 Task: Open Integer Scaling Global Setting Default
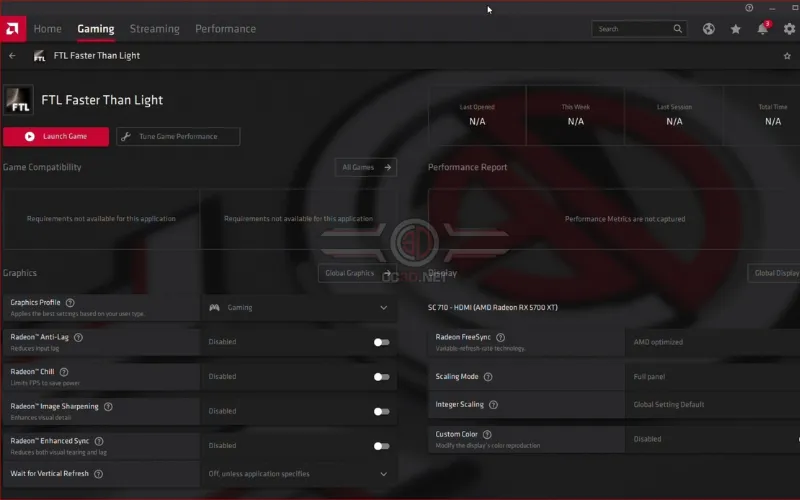pyautogui.click(x=712, y=405)
